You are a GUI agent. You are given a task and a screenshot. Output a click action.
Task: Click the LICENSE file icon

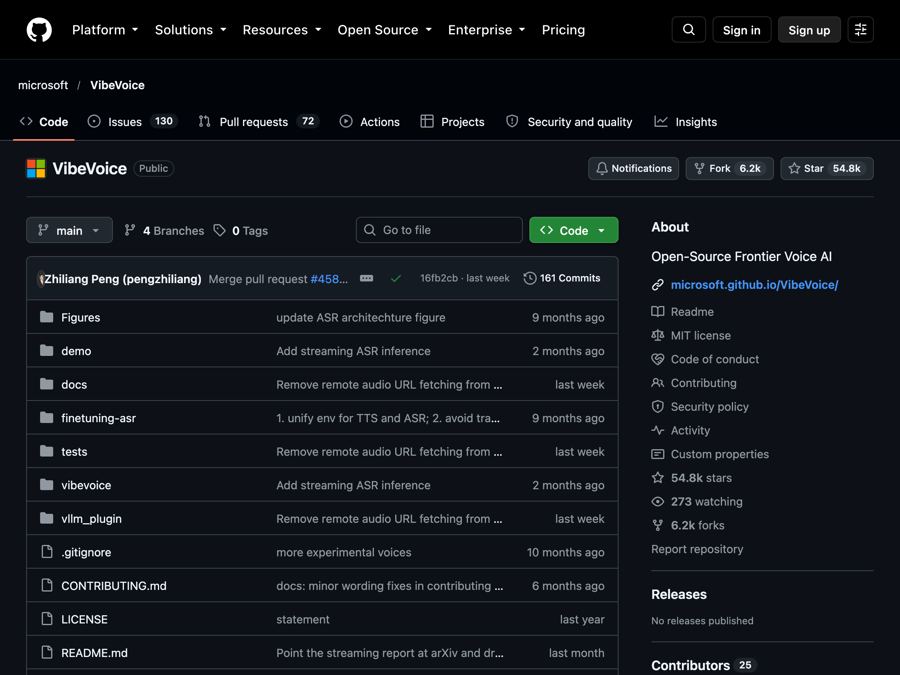(47, 619)
